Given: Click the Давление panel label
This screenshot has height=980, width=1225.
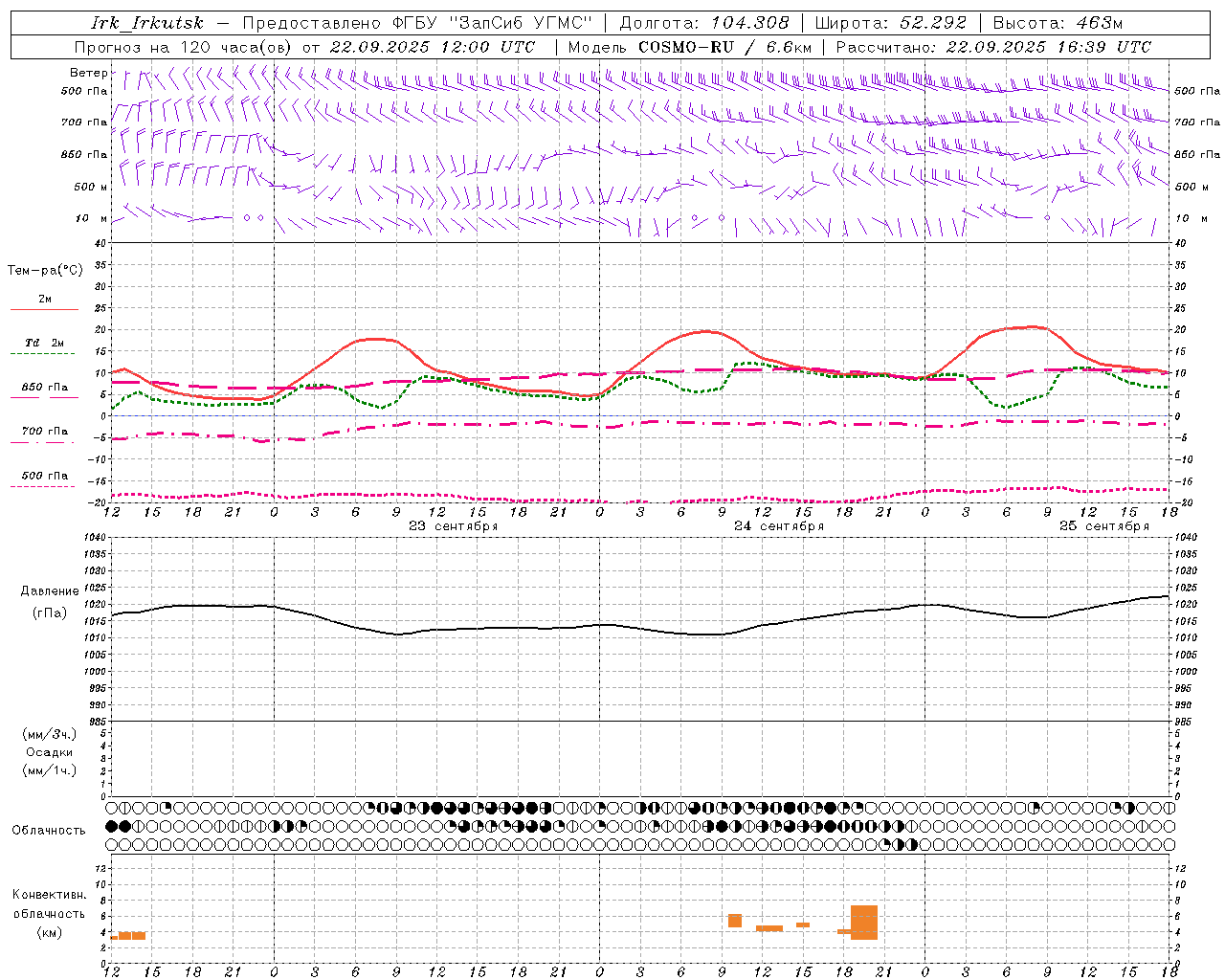Looking at the screenshot, I should pyautogui.click(x=48, y=591).
